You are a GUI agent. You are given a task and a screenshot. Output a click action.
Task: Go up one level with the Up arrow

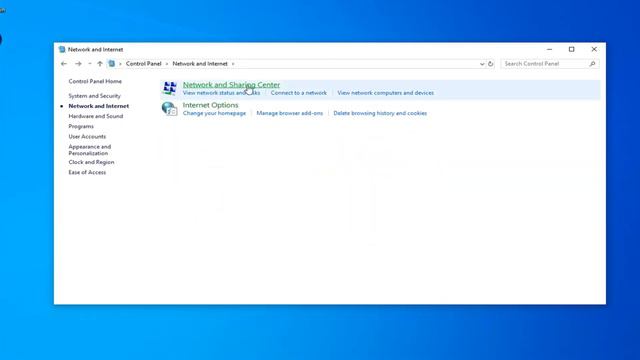point(100,64)
